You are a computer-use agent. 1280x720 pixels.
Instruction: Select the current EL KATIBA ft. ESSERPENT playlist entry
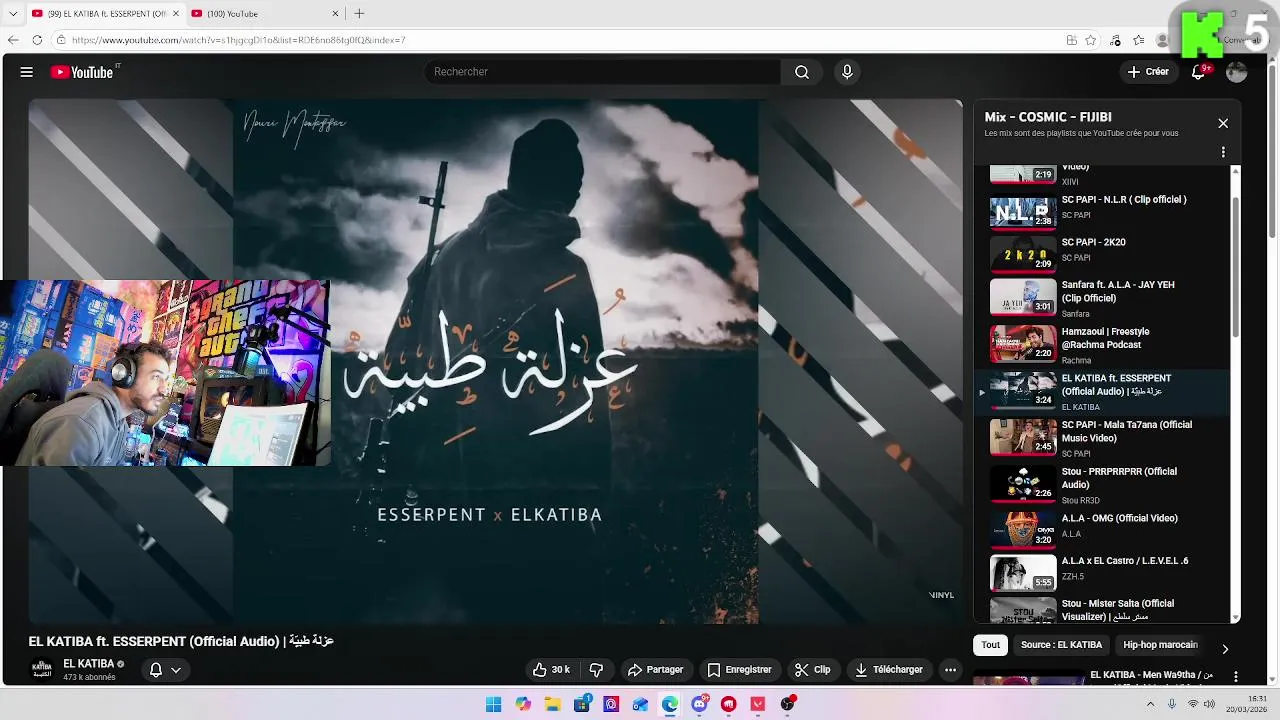pos(1103,391)
